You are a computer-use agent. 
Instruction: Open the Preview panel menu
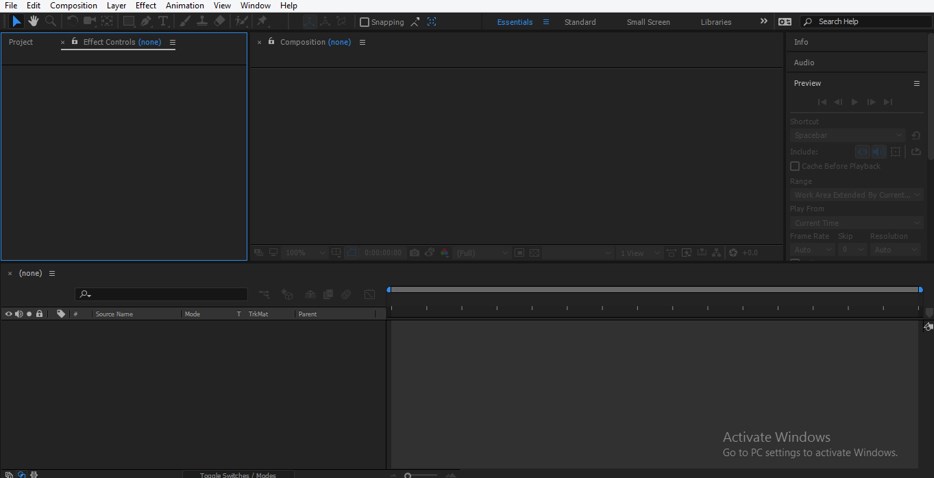[916, 83]
